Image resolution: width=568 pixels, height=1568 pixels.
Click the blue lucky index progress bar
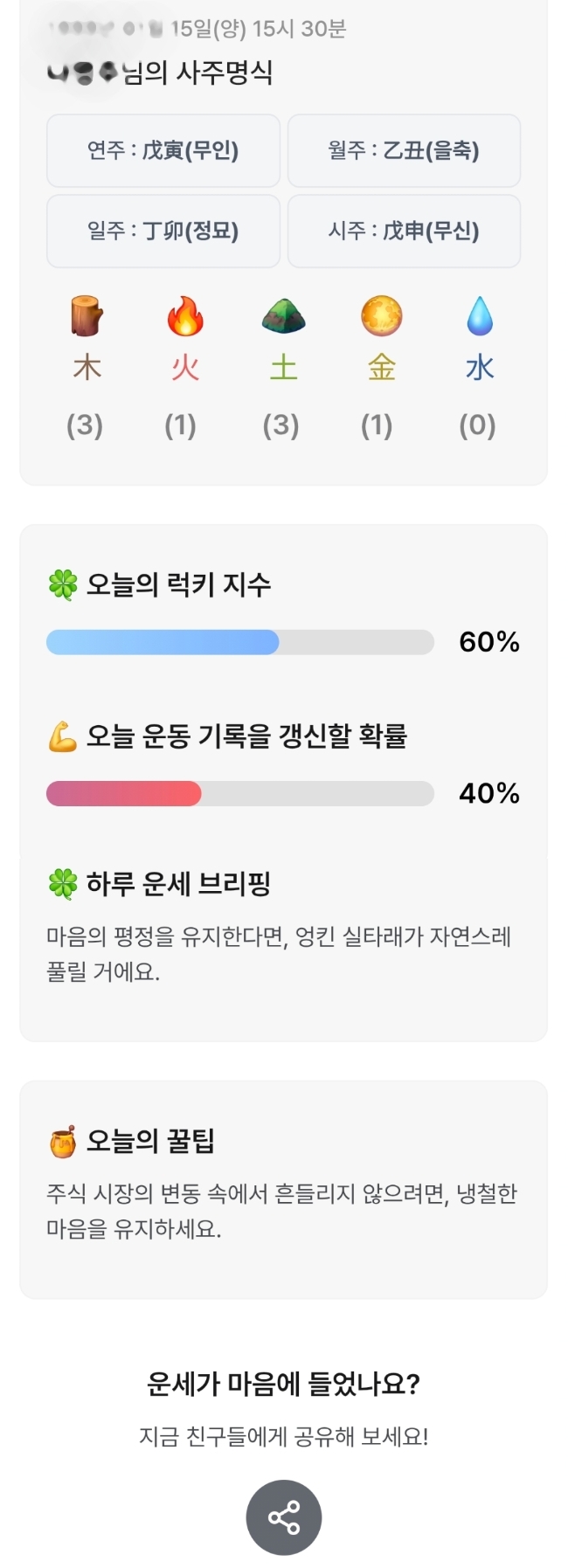click(x=240, y=642)
